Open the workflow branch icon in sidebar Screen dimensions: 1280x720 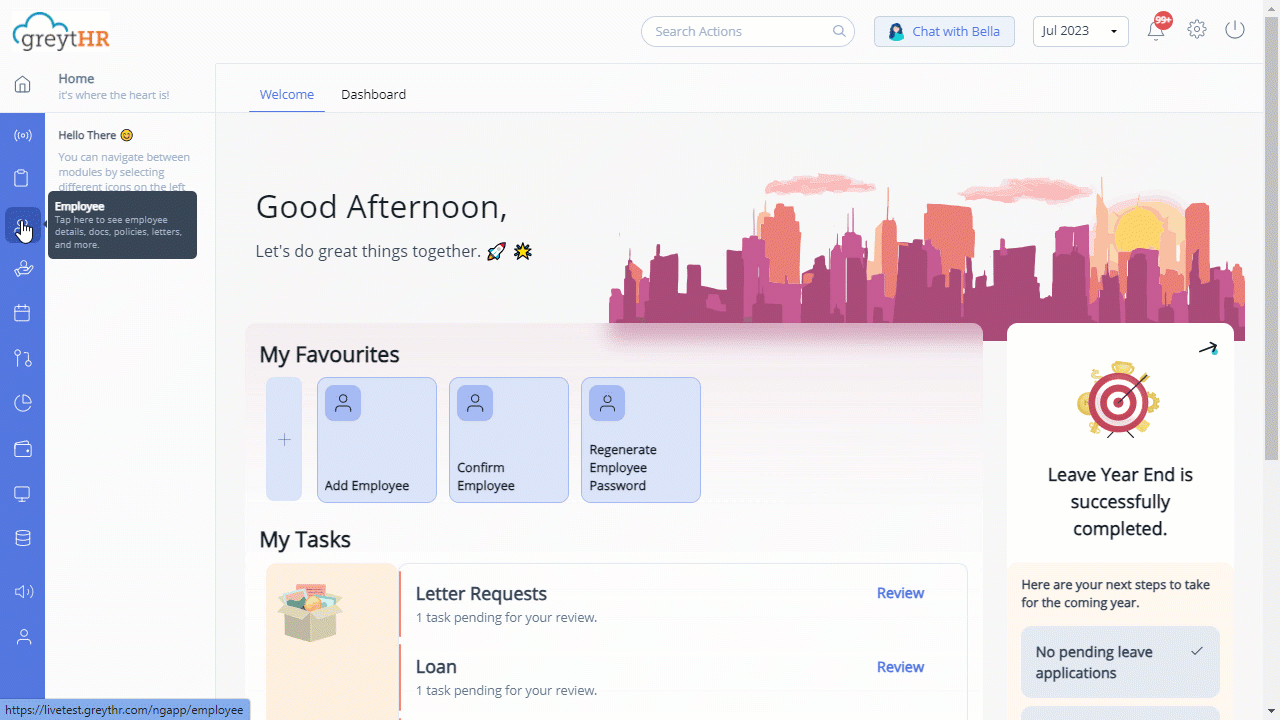click(22, 358)
